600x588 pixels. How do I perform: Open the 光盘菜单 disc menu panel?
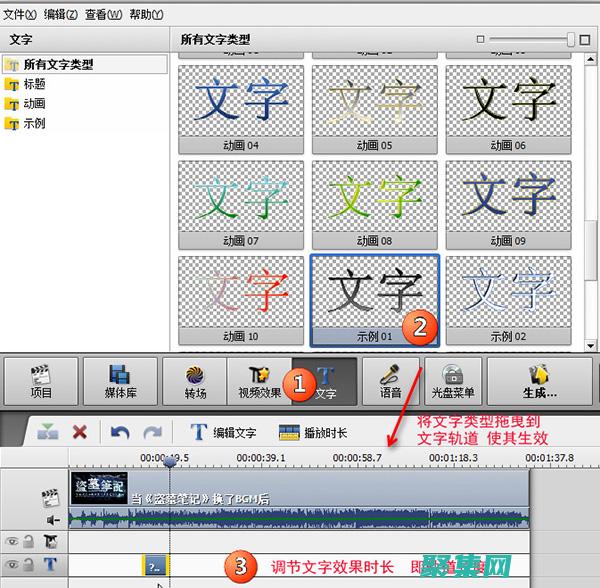[453, 381]
